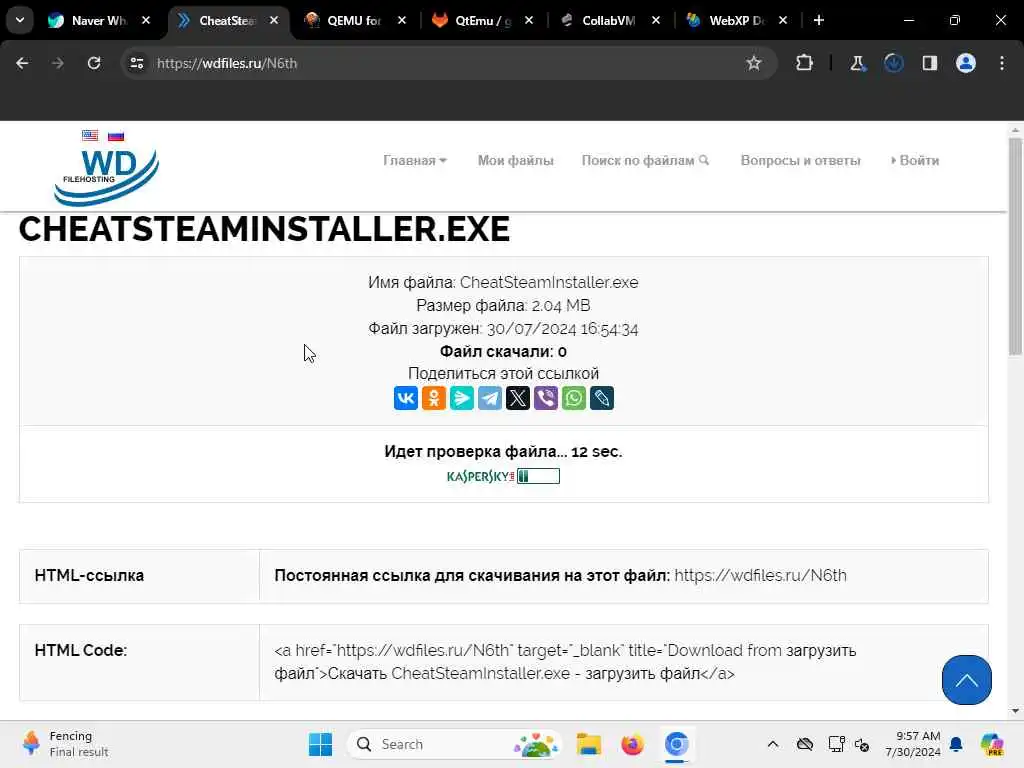
Task: Click the CHEATSTEAMINSTALLER.EXE heading
Action: [x=264, y=229]
